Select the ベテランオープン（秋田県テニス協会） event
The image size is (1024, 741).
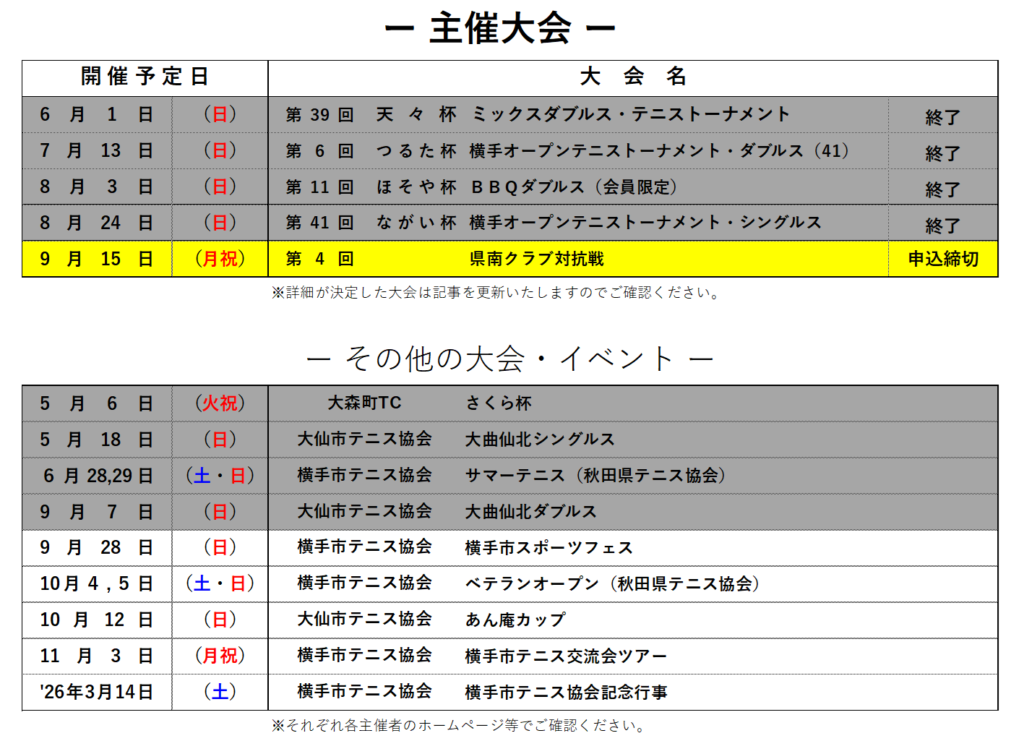click(x=612, y=584)
